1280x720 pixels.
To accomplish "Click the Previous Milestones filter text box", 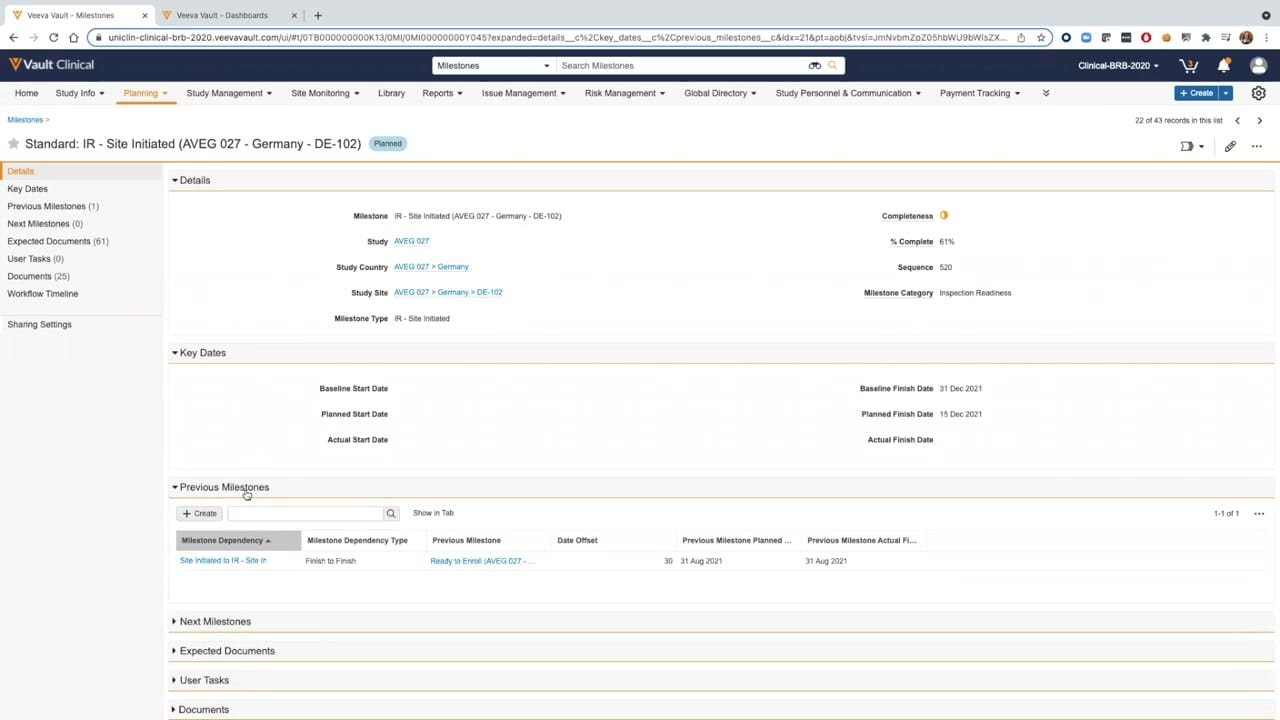I will [305, 513].
